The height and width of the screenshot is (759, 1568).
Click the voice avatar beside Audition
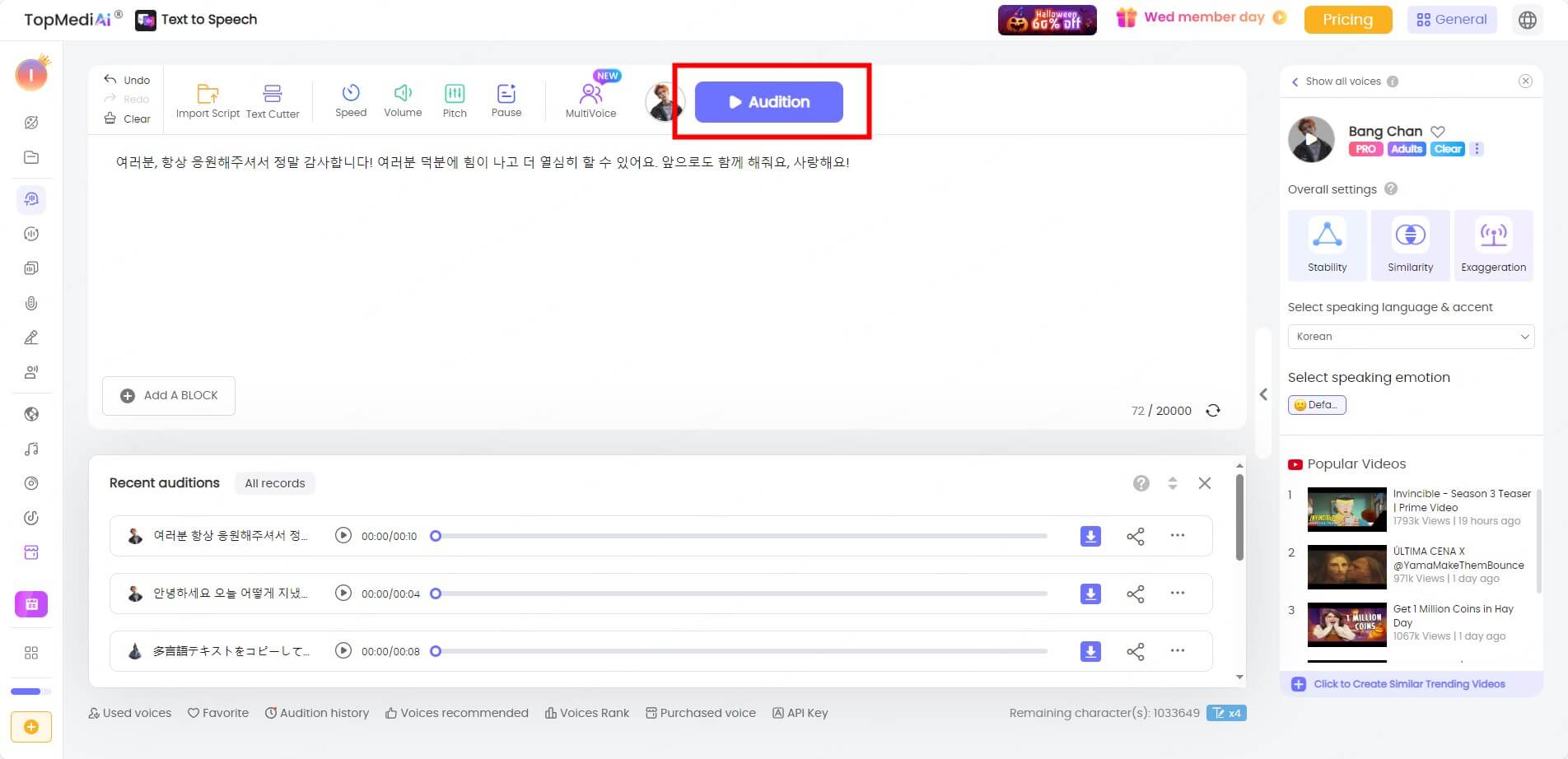665,102
